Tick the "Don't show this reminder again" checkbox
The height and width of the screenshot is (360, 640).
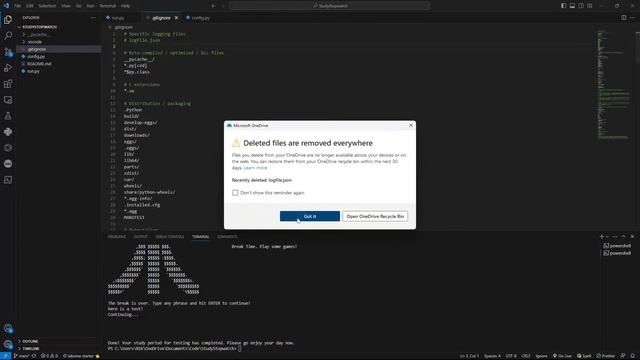(235, 193)
